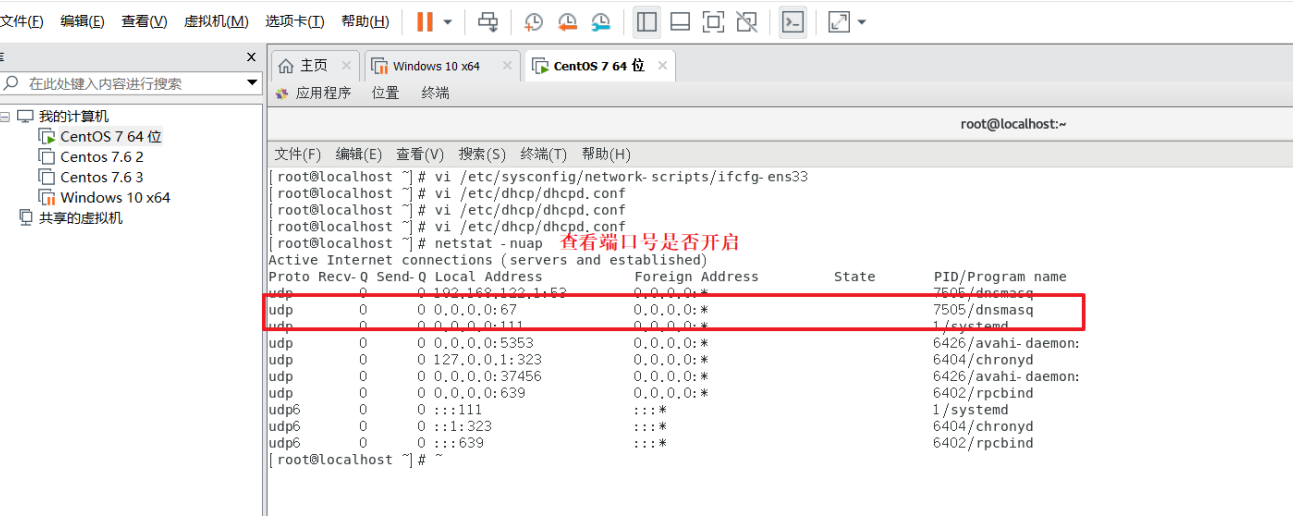1293x516 pixels.
Task: Open the 选项卡(T) menu
Action: [x=294, y=21]
